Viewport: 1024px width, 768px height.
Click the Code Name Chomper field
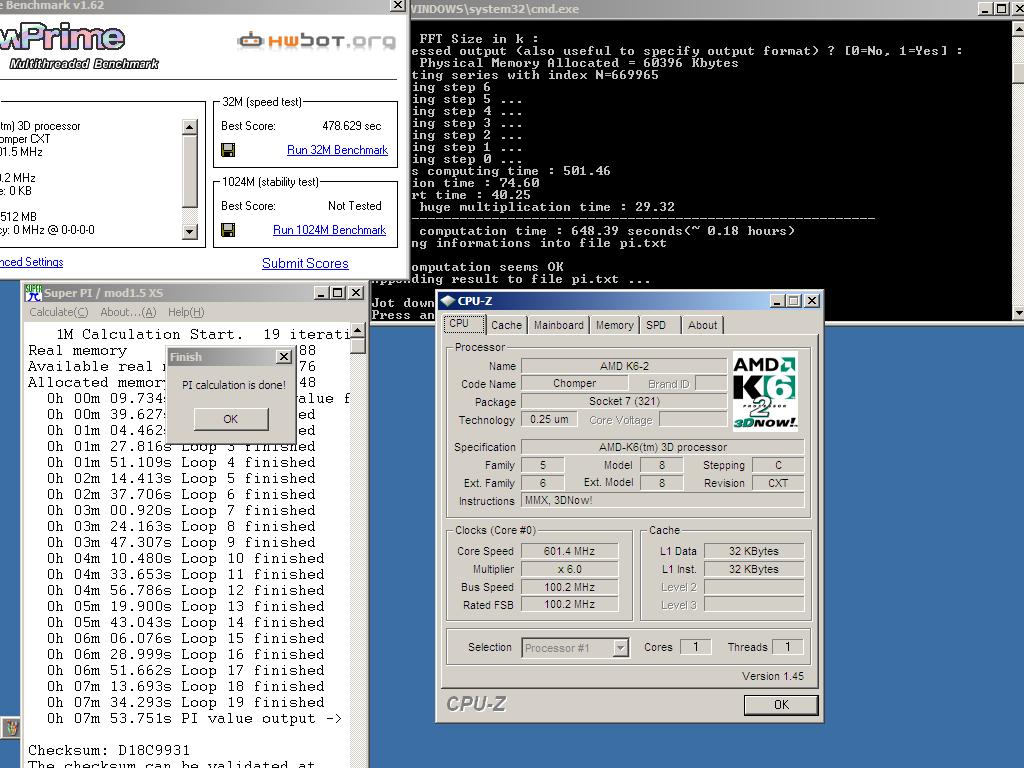point(575,383)
